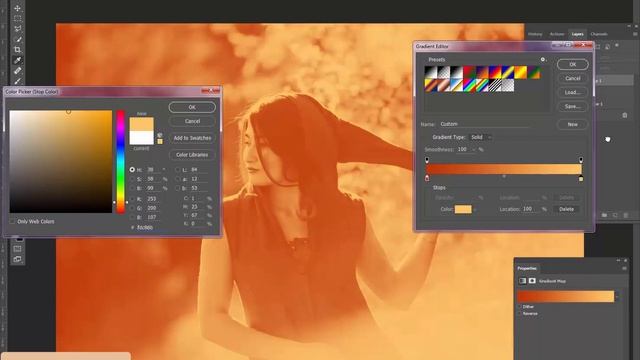This screenshot has width=640, height=360.
Task: Switch to the Layers tab
Action: pos(578,34)
